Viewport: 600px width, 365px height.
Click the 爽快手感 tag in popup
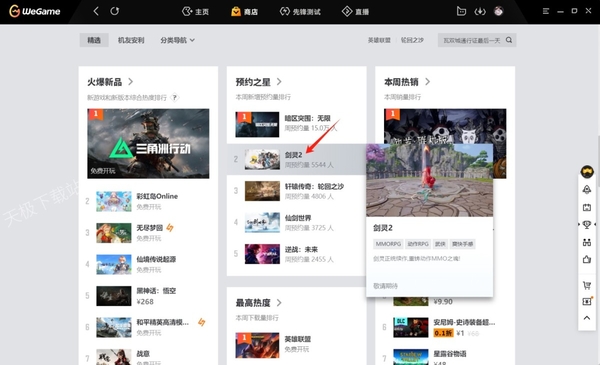[462, 244]
